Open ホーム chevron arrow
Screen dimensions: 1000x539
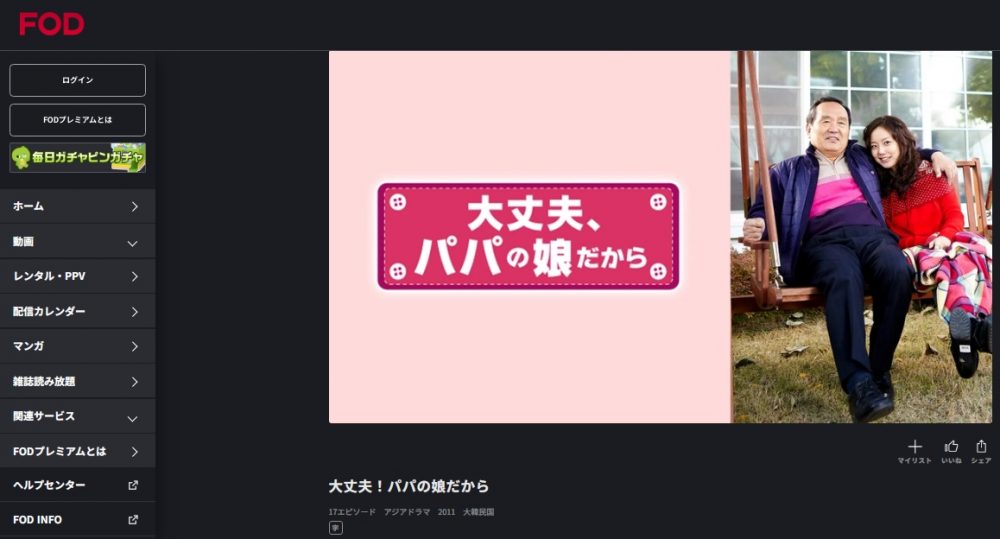click(134, 207)
